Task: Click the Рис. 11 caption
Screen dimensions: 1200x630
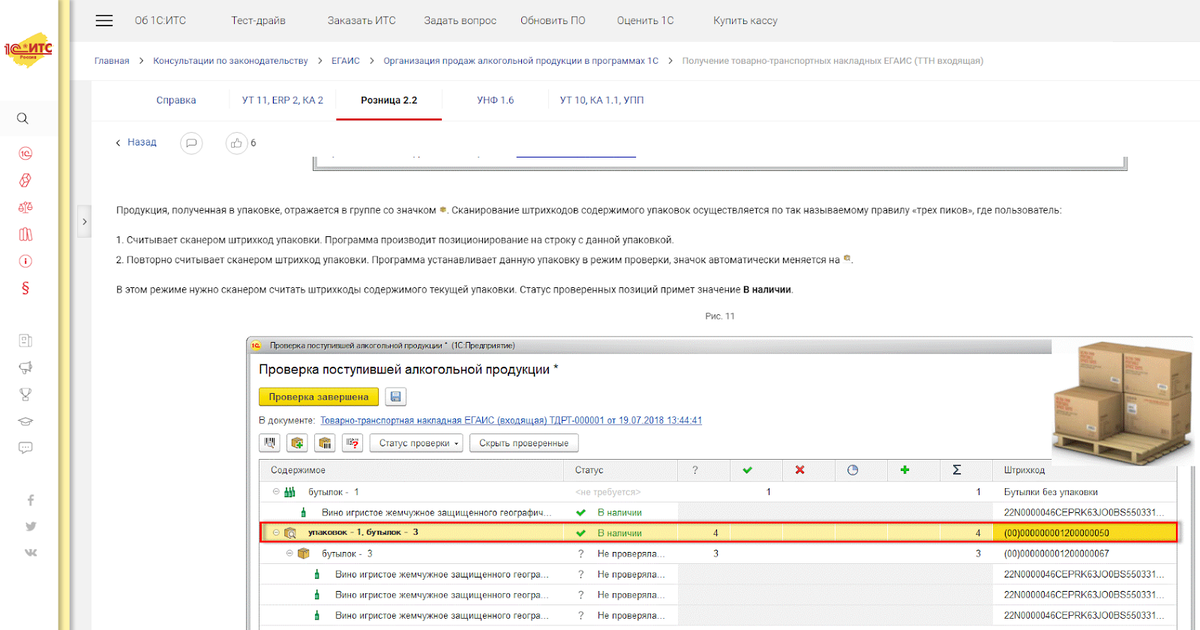Action: [720, 316]
